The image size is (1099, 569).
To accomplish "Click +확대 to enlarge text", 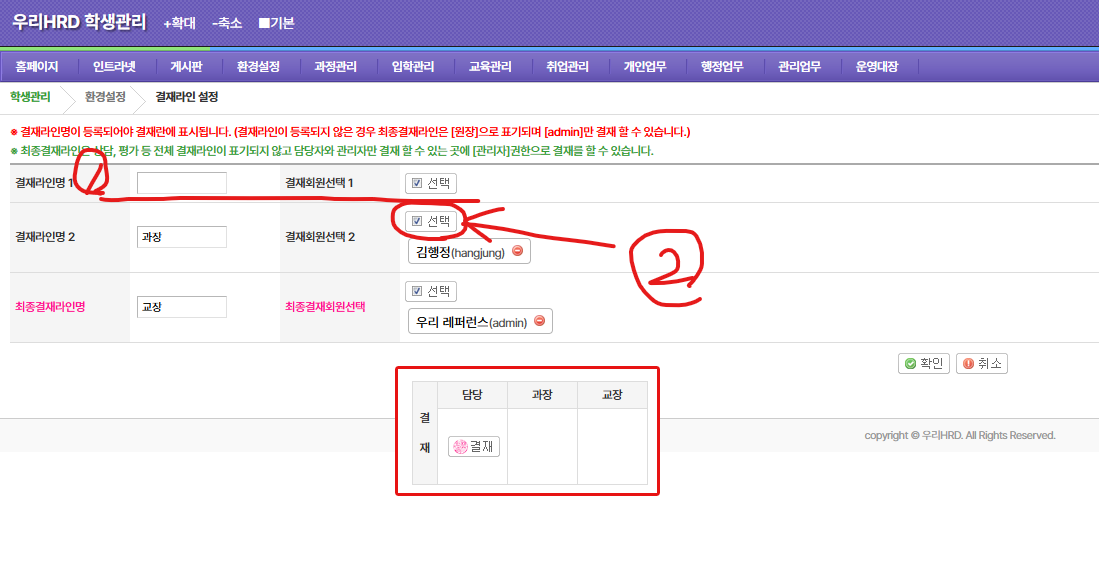I will (x=180, y=23).
